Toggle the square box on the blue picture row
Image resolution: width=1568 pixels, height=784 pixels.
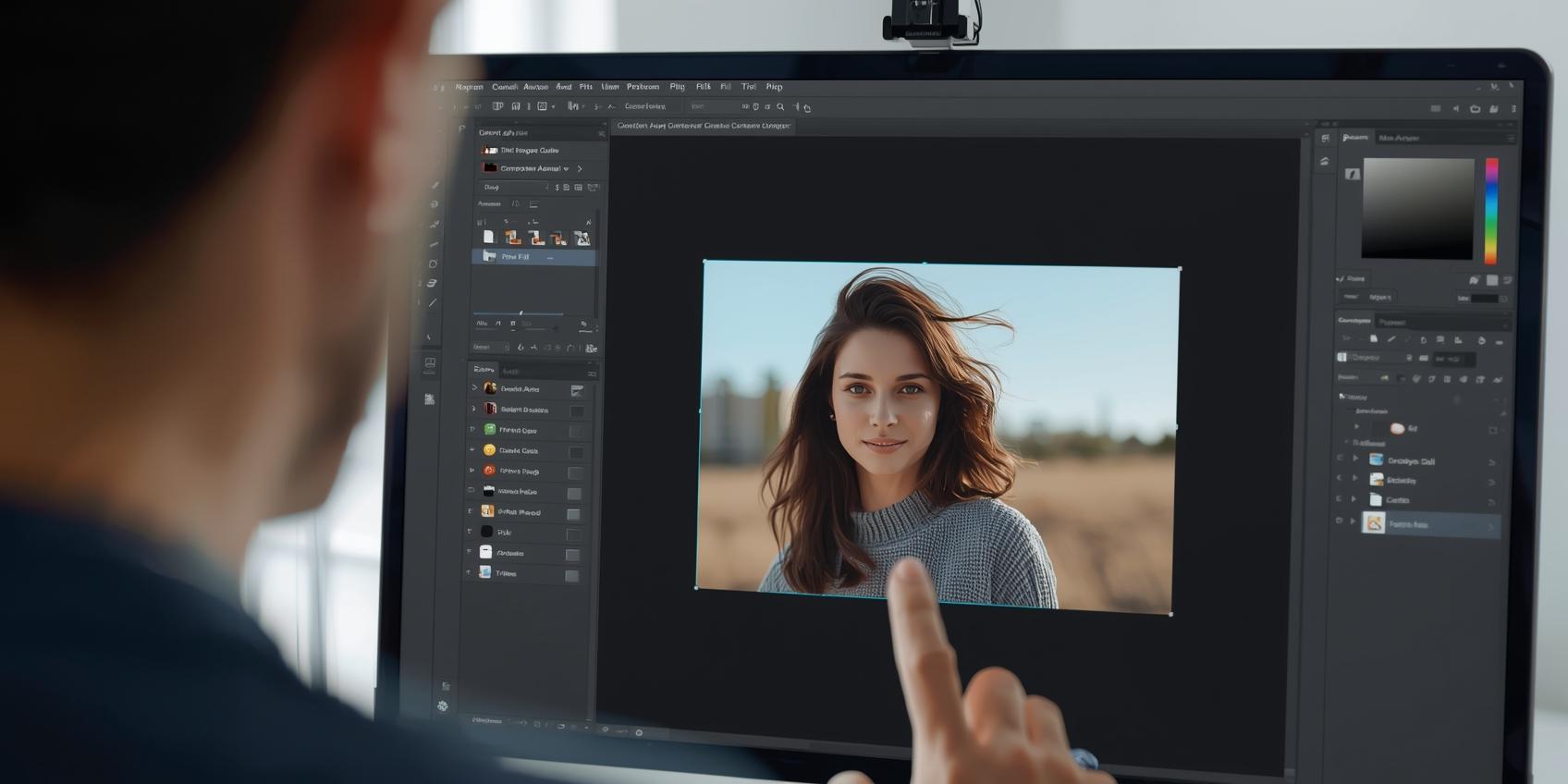(571, 576)
